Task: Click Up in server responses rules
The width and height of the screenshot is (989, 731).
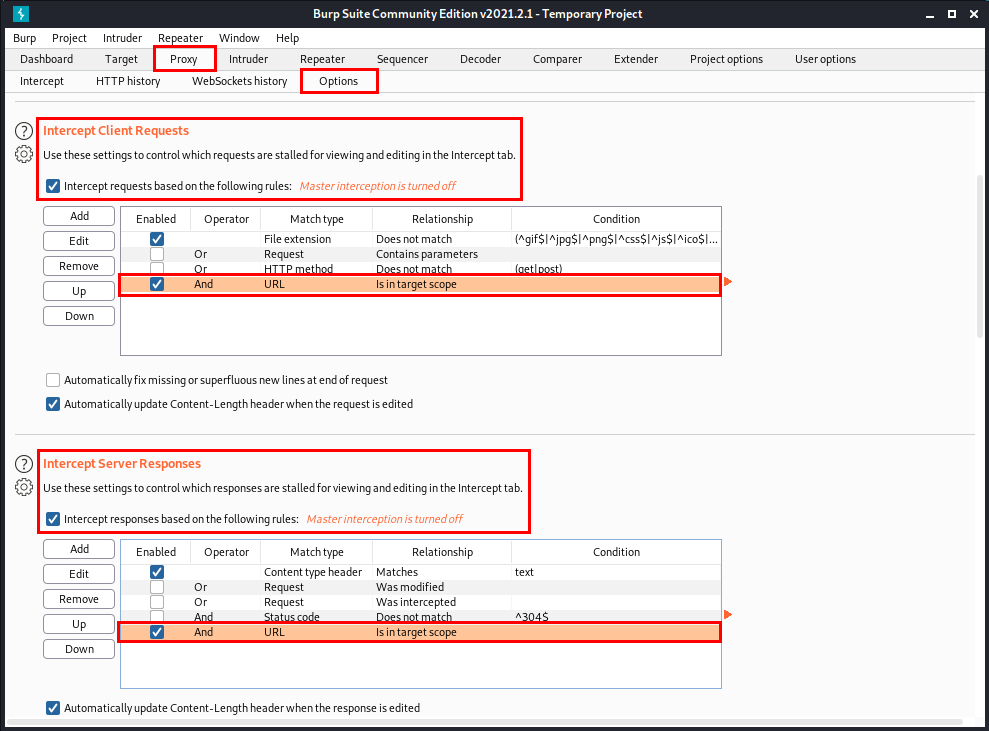Action: [79, 624]
